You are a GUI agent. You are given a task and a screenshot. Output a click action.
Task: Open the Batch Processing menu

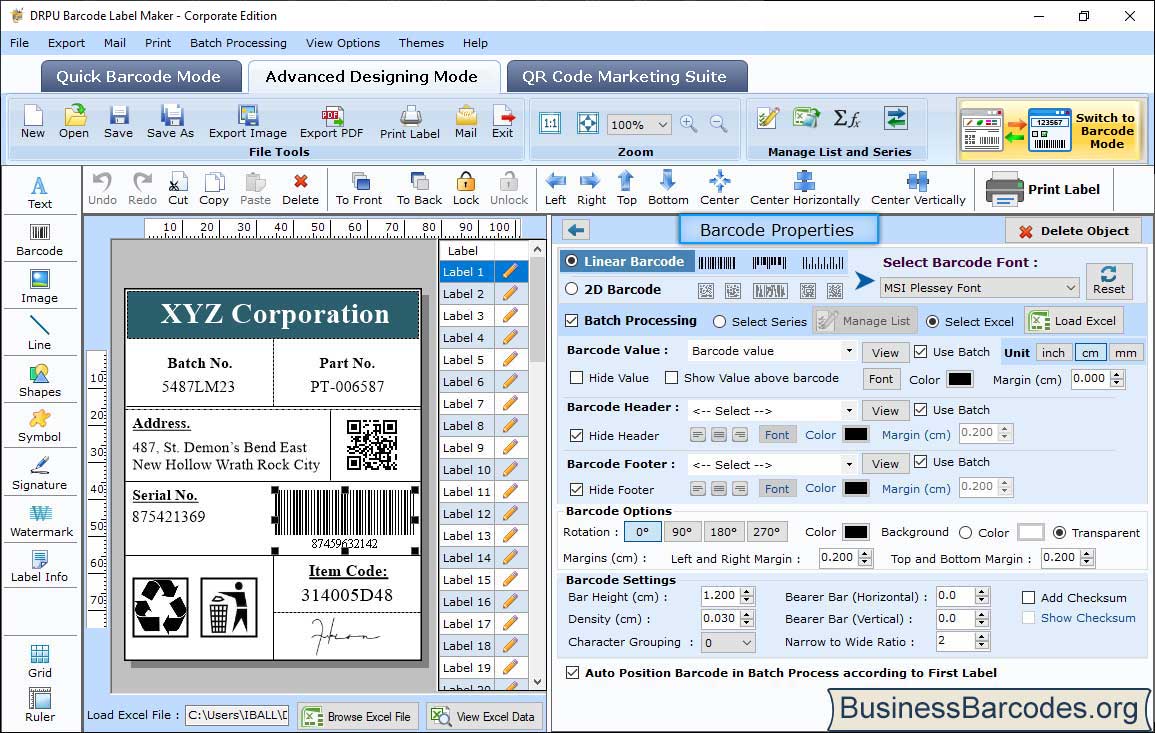238,43
